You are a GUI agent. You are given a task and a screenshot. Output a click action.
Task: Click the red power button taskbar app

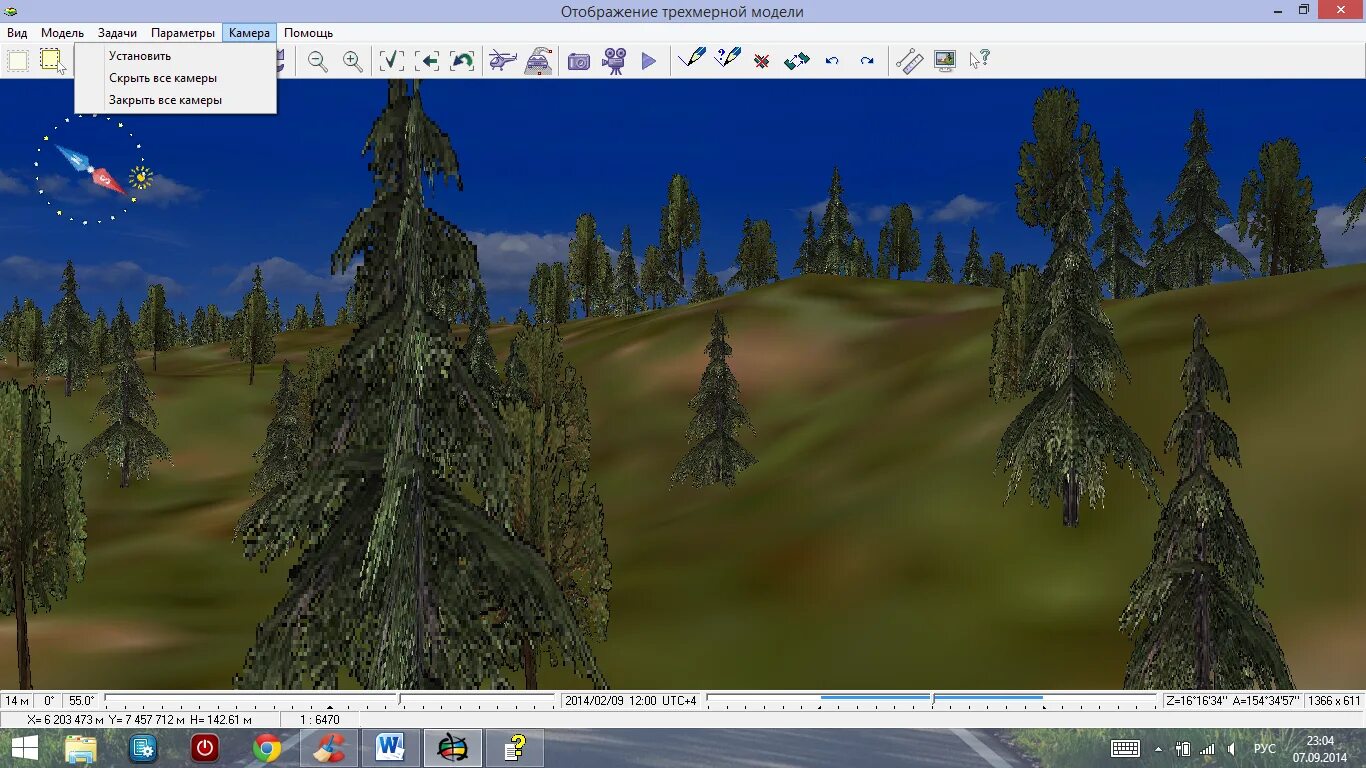(x=205, y=748)
